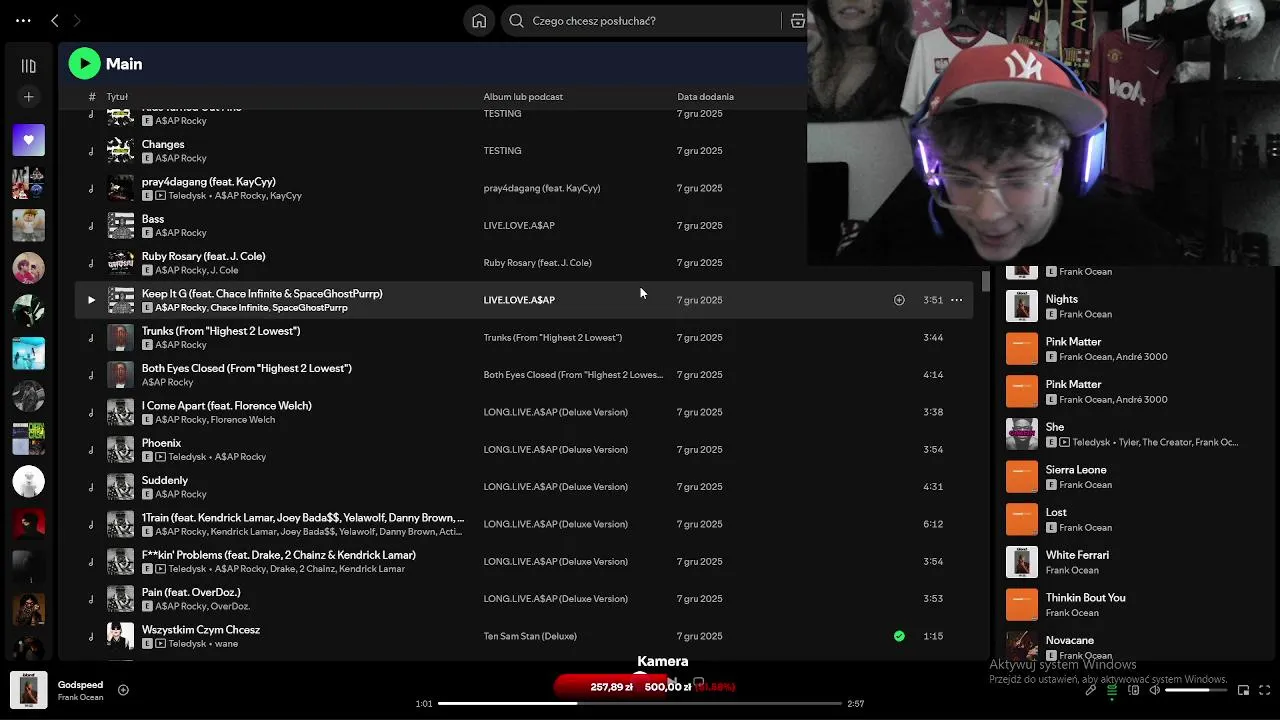Add Keep It G to library plus icon

(899, 300)
